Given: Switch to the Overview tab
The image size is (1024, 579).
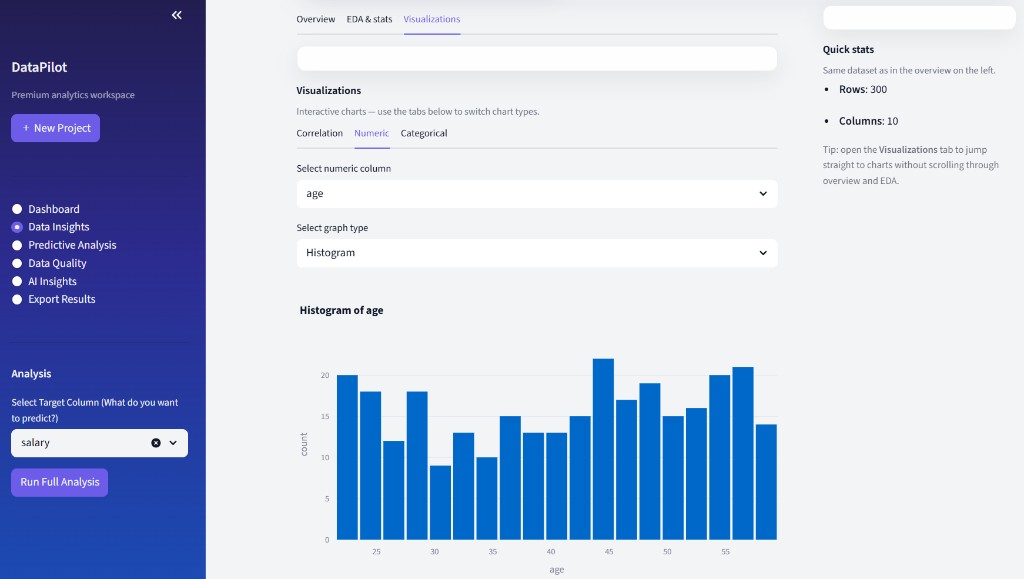Looking at the screenshot, I should 315,19.
